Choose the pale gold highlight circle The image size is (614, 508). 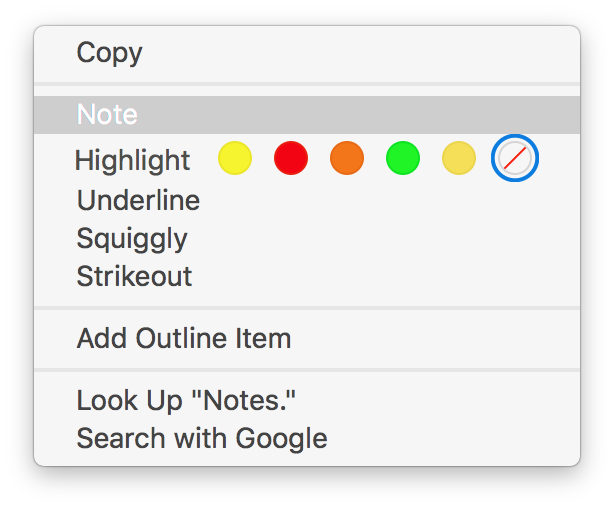(459, 158)
